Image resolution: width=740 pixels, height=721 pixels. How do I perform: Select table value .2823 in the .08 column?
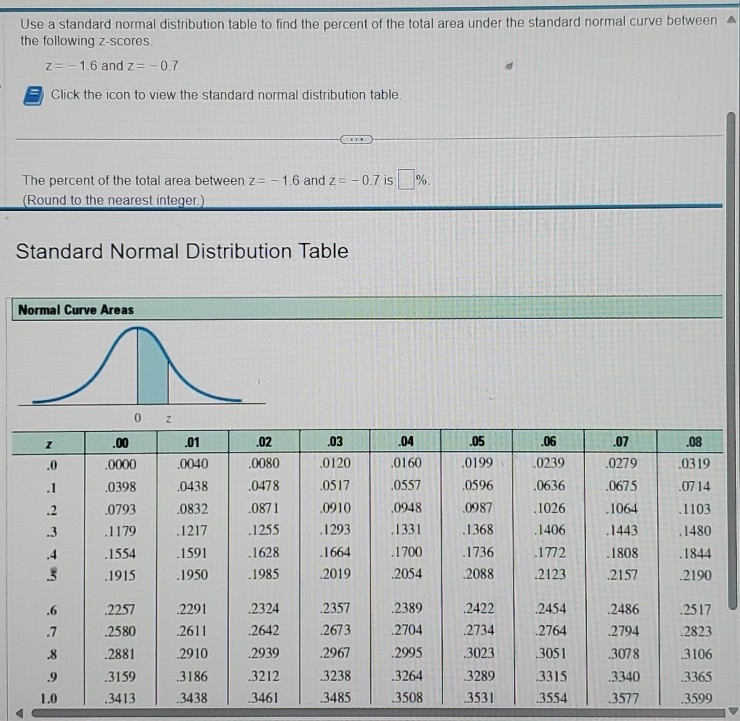pyautogui.click(x=696, y=631)
